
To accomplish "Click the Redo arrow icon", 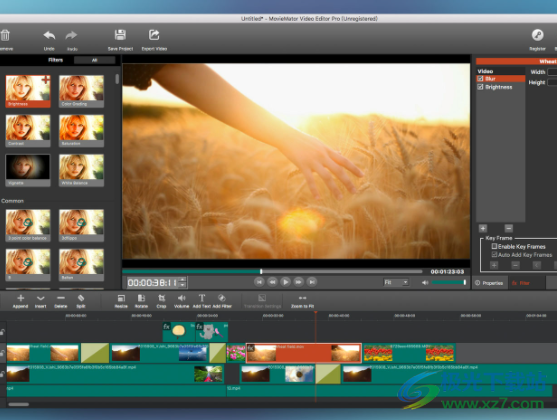I will pyautogui.click(x=71, y=35).
